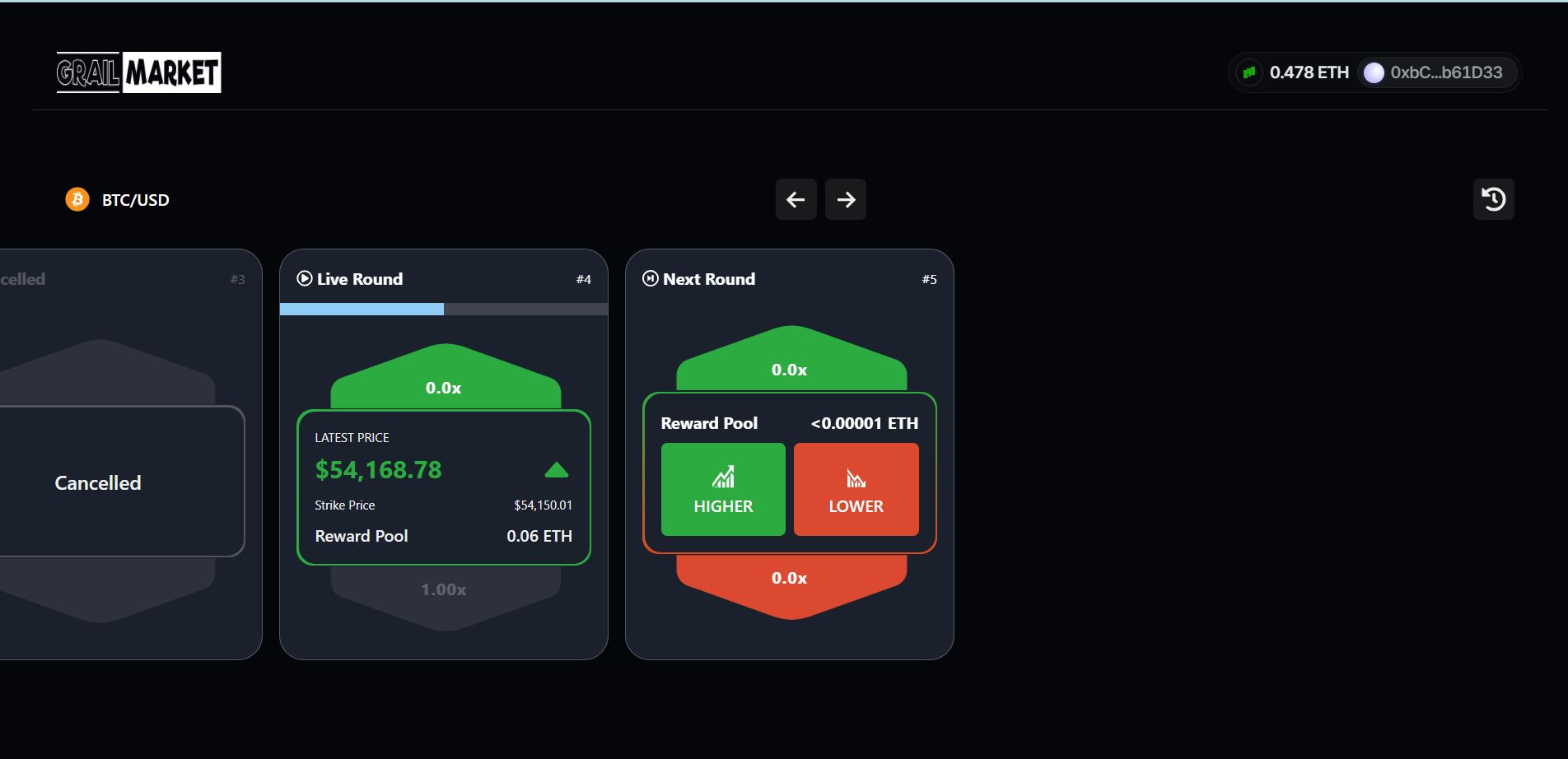This screenshot has width=1568, height=759.
Task: Click the grey 1.00x down multiplier
Action: [x=444, y=589]
